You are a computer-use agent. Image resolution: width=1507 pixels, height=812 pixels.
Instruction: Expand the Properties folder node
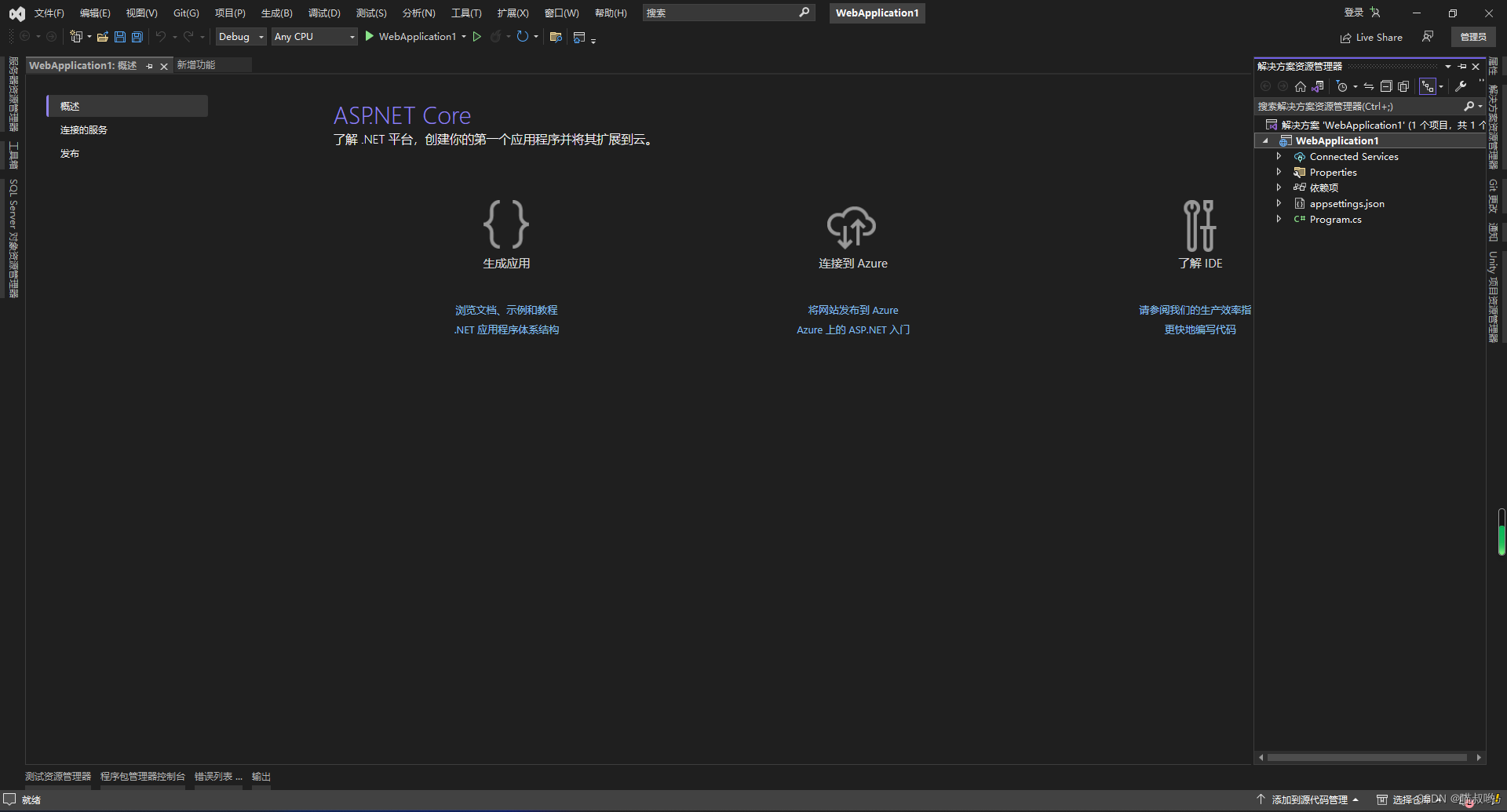coord(1279,172)
